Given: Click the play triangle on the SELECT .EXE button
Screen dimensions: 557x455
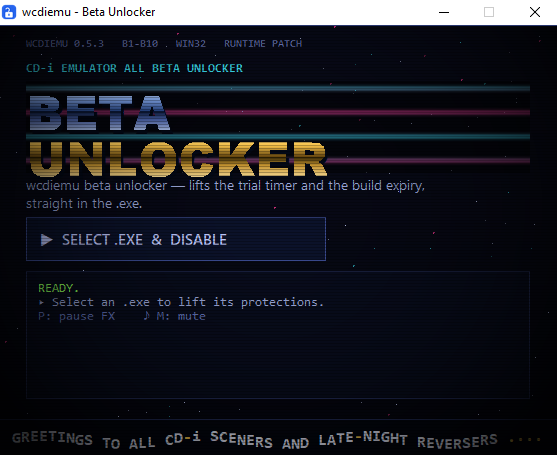Looking at the screenshot, I should click(47, 240).
